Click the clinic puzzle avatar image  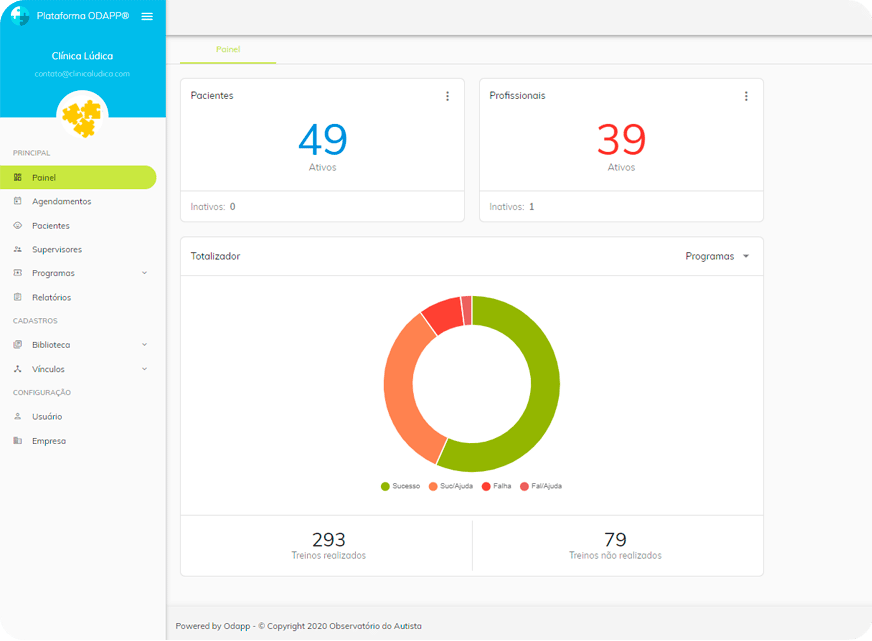[81, 117]
